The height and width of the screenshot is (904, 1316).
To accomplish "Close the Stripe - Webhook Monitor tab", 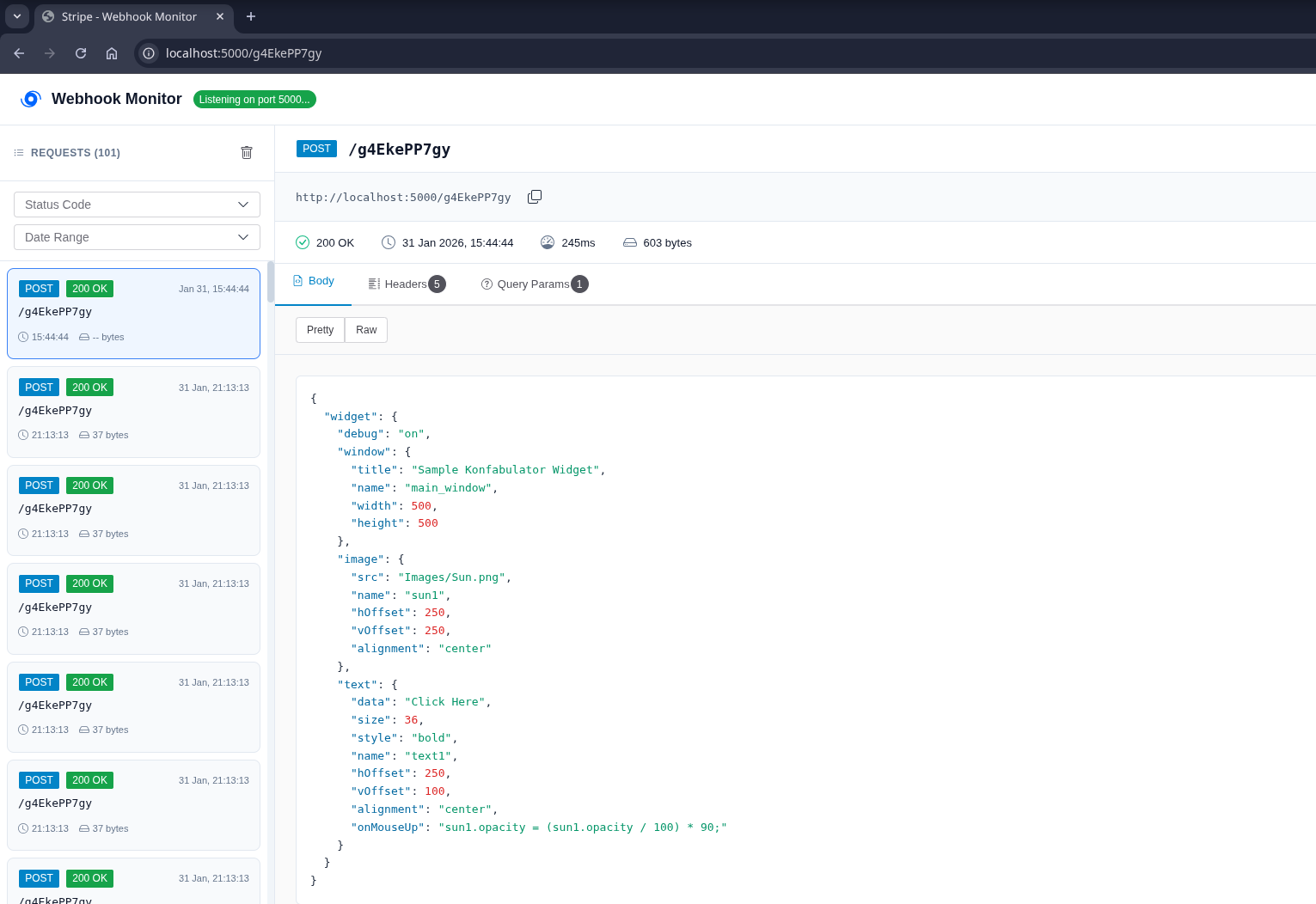I will point(220,16).
